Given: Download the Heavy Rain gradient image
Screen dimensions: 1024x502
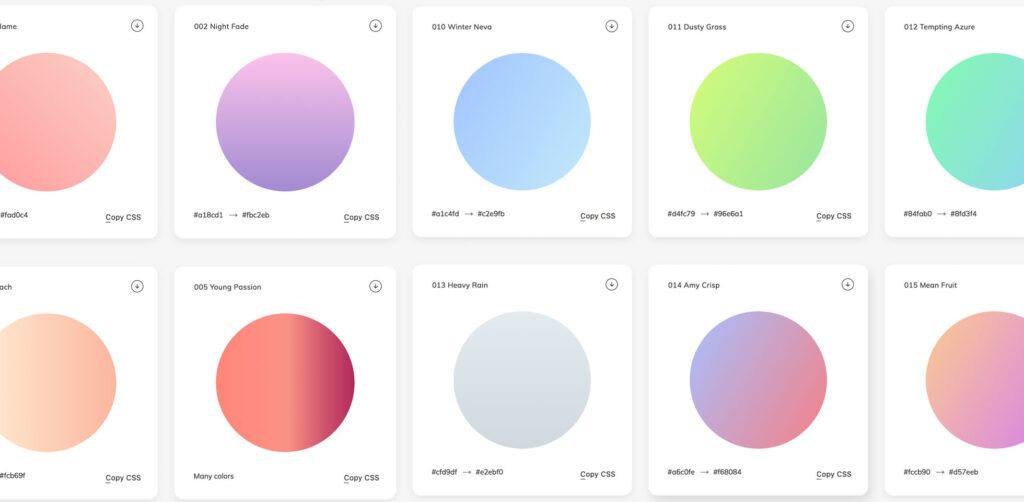Looking at the screenshot, I should pyautogui.click(x=611, y=284).
